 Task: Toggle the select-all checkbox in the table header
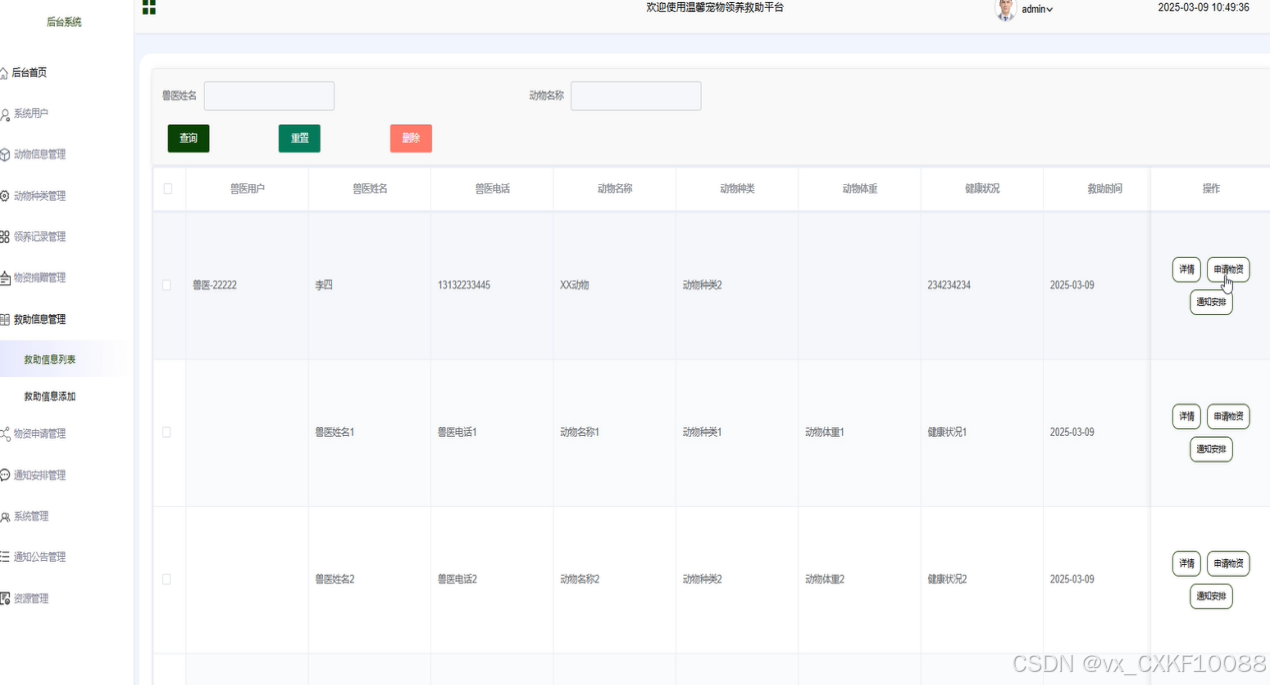(167, 188)
